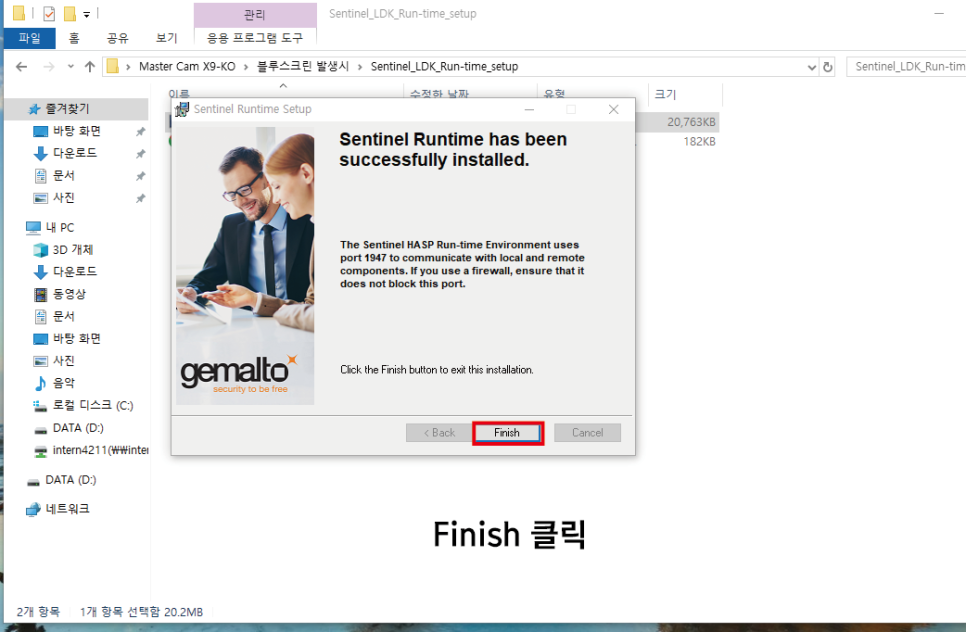Open 문서 under 즐겨찾기
The image size is (966, 632).
click(64, 176)
